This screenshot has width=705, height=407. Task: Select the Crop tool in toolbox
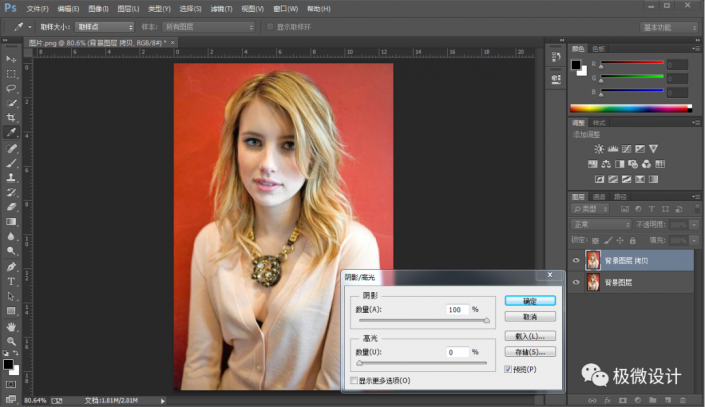tap(11, 117)
